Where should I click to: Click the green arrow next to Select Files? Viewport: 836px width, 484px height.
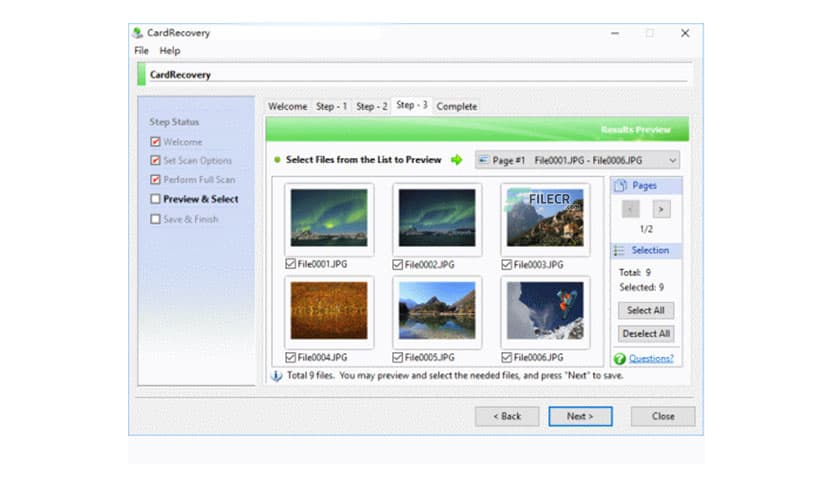456,160
